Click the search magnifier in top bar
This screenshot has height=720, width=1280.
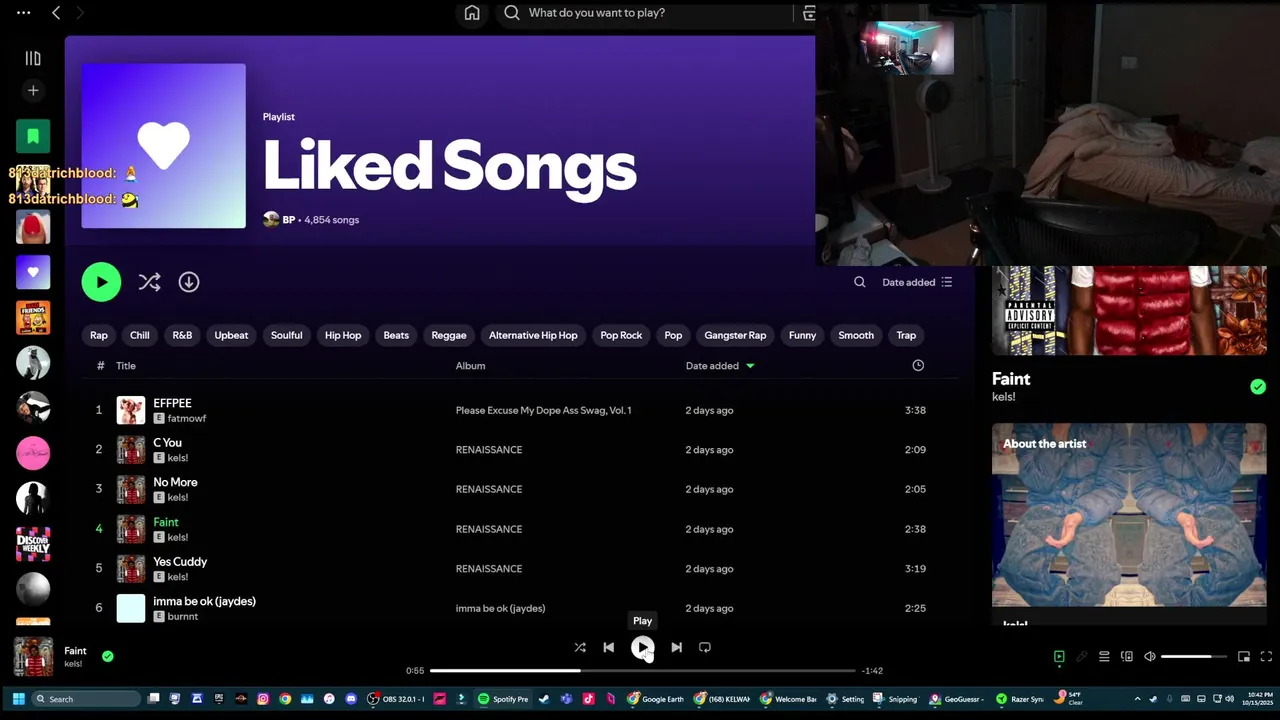pyautogui.click(x=512, y=13)
